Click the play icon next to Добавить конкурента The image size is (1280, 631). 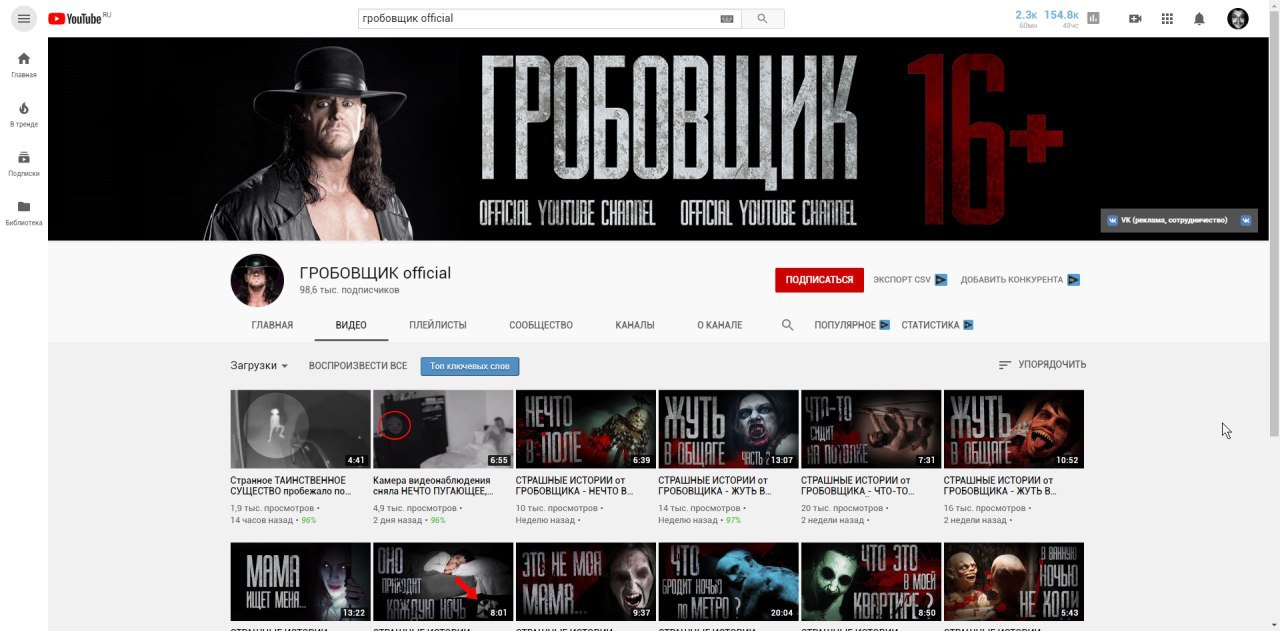pos(1074,280)
